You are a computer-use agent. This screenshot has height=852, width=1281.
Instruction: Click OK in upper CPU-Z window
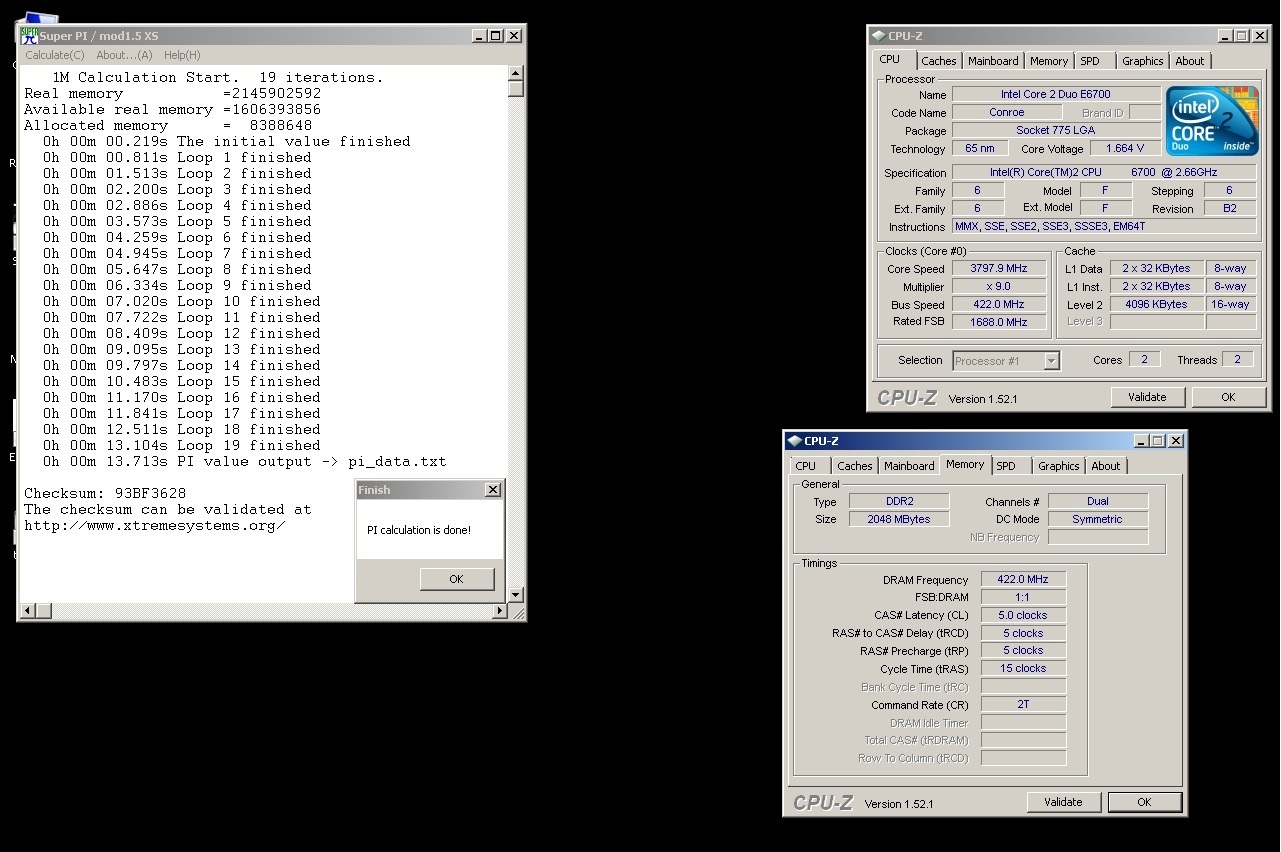(1228, 397)
